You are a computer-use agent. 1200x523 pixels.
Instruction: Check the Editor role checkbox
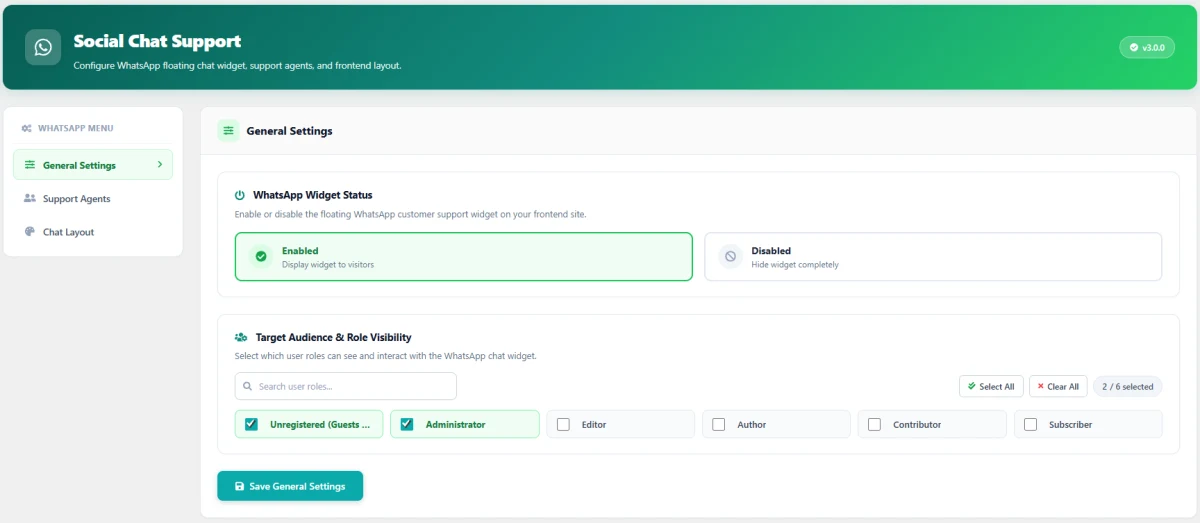tap(563, 424)
